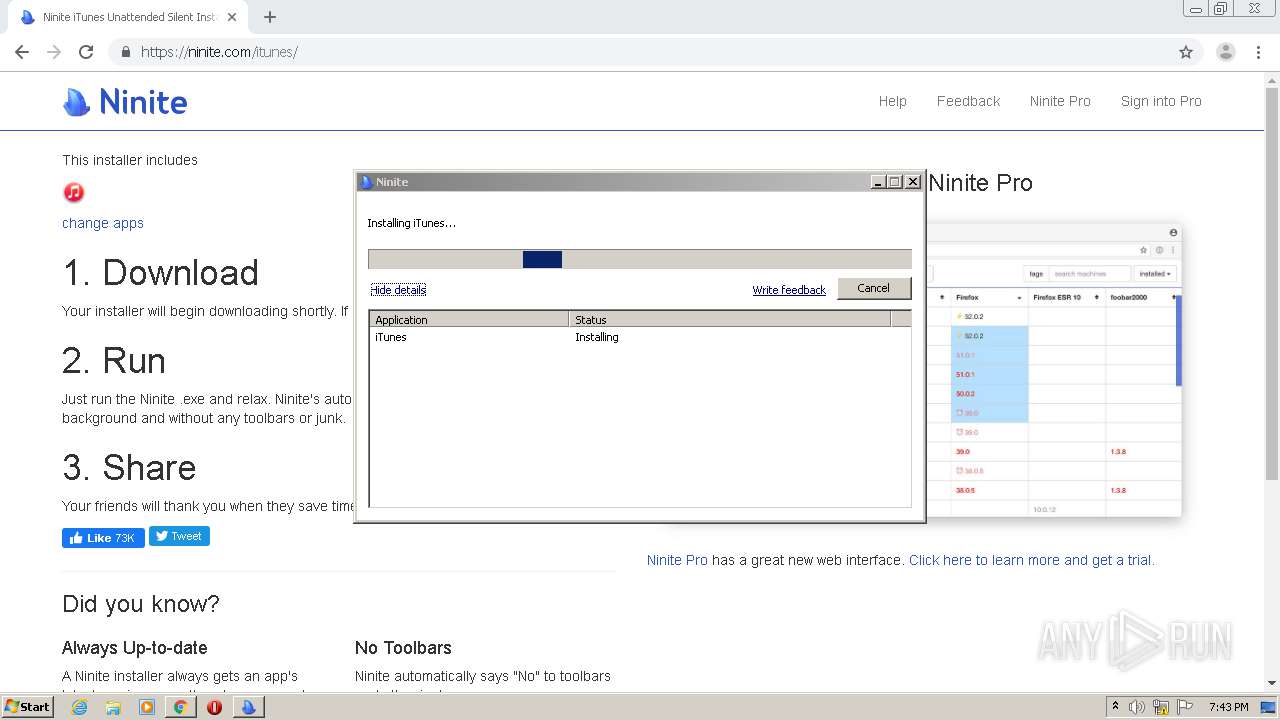
Task: Close the Ninite iTunes browser tab
Action: coord(232,17)
